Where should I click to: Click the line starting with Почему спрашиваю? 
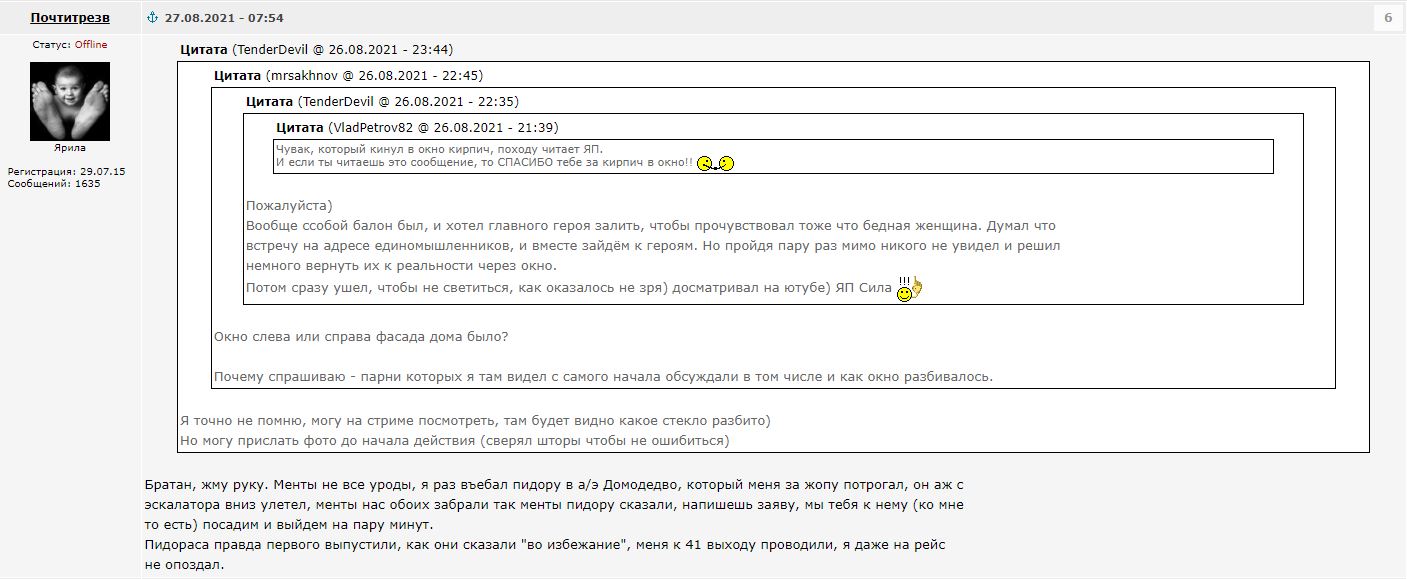(x=603, y=377)
